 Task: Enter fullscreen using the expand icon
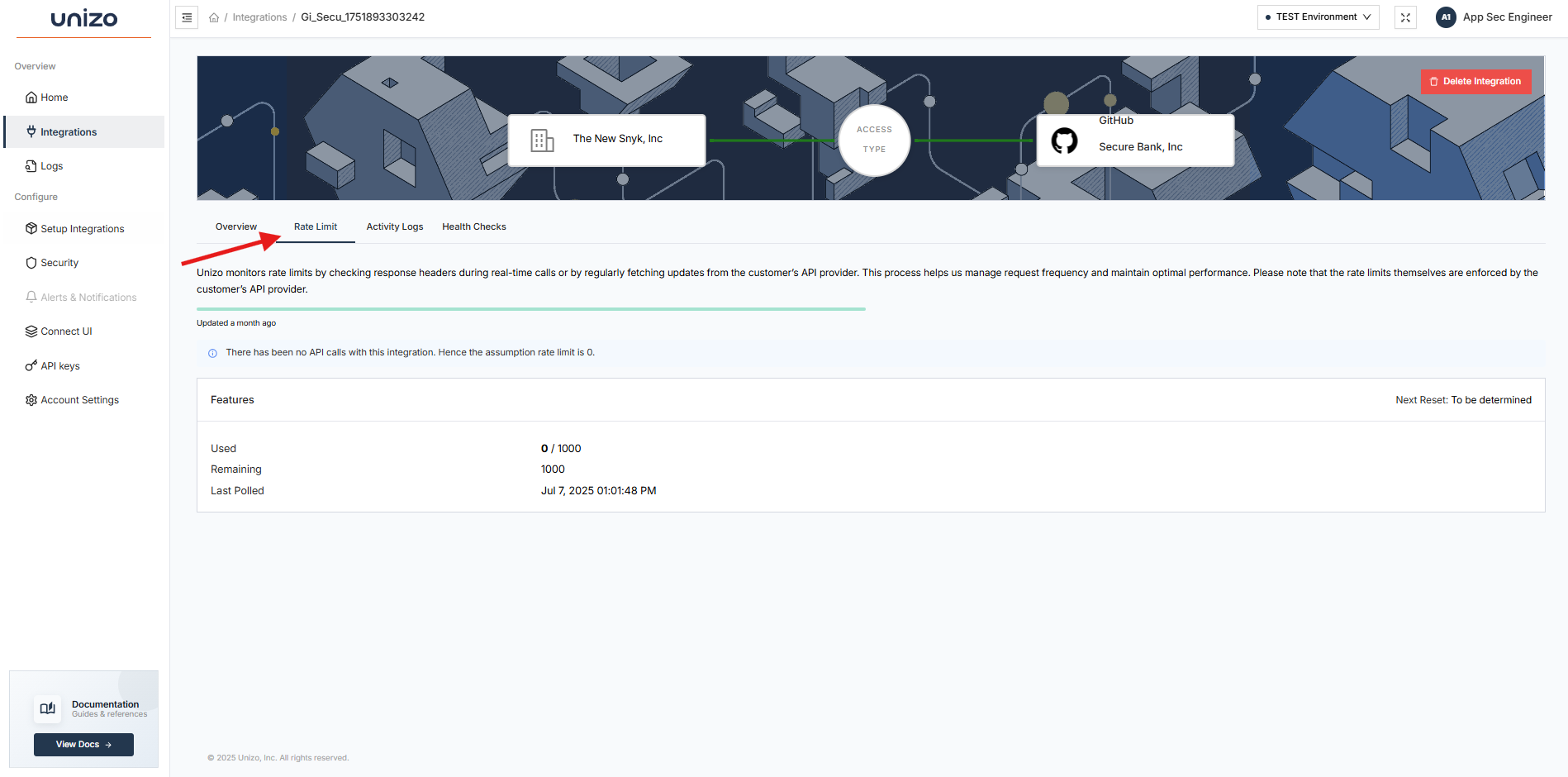tap(1405, 17)
